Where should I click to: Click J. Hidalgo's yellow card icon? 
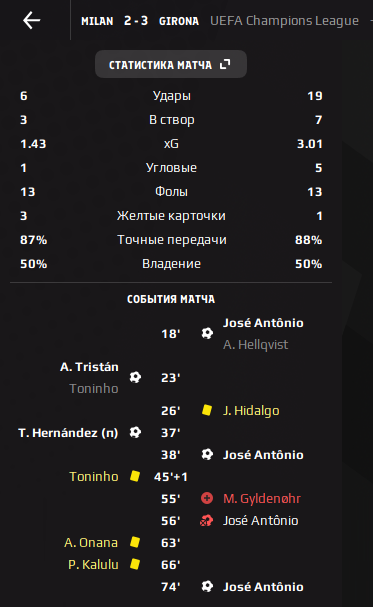click(207, 410)
